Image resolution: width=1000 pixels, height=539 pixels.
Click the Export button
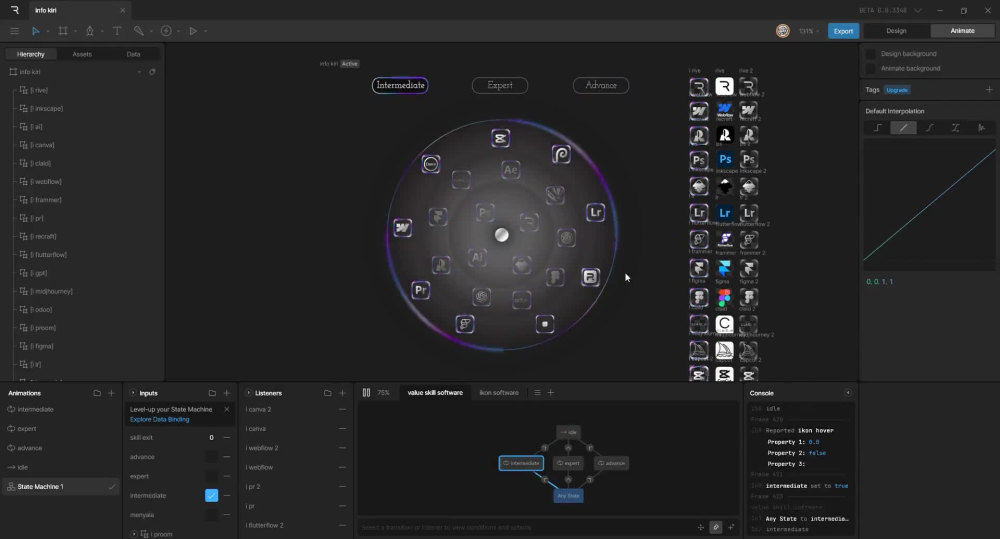[843, 31]
